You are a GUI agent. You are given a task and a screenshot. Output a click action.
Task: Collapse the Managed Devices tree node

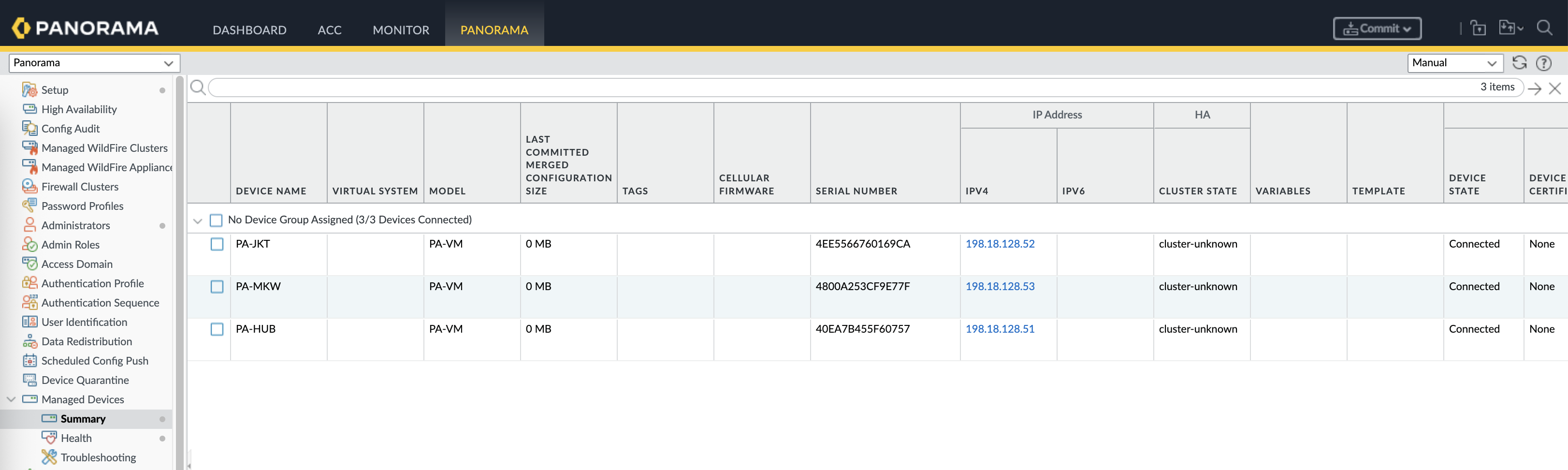[x=11, y=399]
